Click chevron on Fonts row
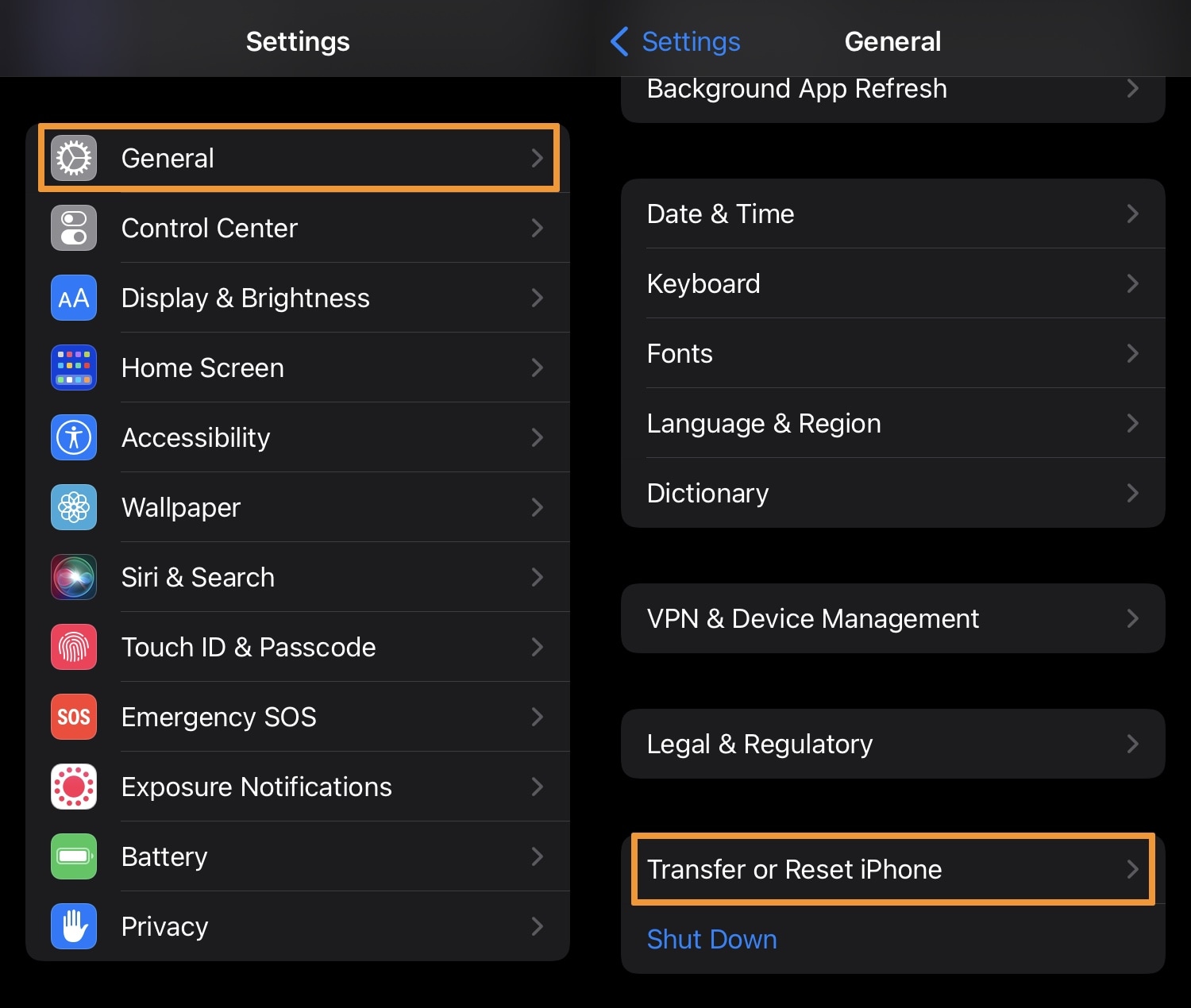1191x1008 pixels. tap(1133, 353)
